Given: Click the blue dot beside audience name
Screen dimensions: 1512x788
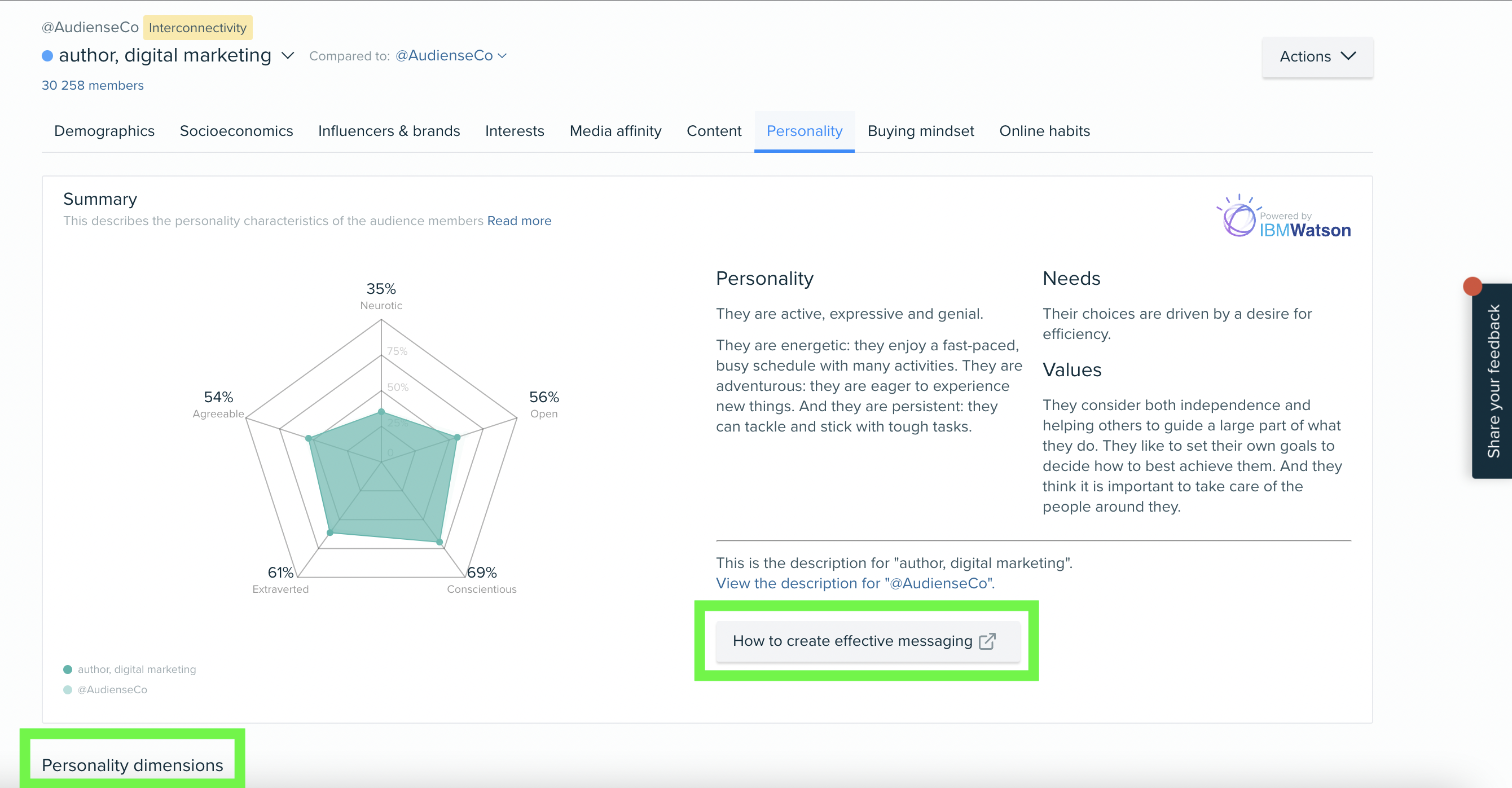Looking at the screenshot, I should tap(47, 56).
